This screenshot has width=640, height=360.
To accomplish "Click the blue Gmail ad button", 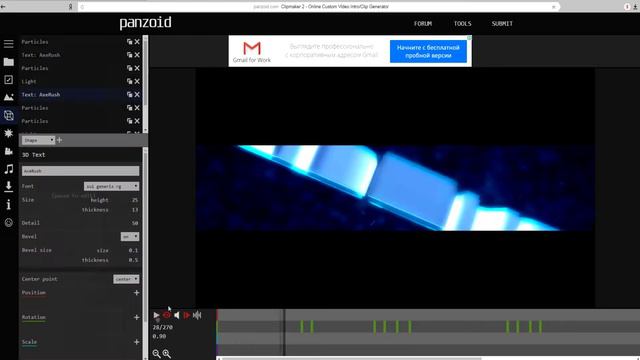I will tap(428, 51).
